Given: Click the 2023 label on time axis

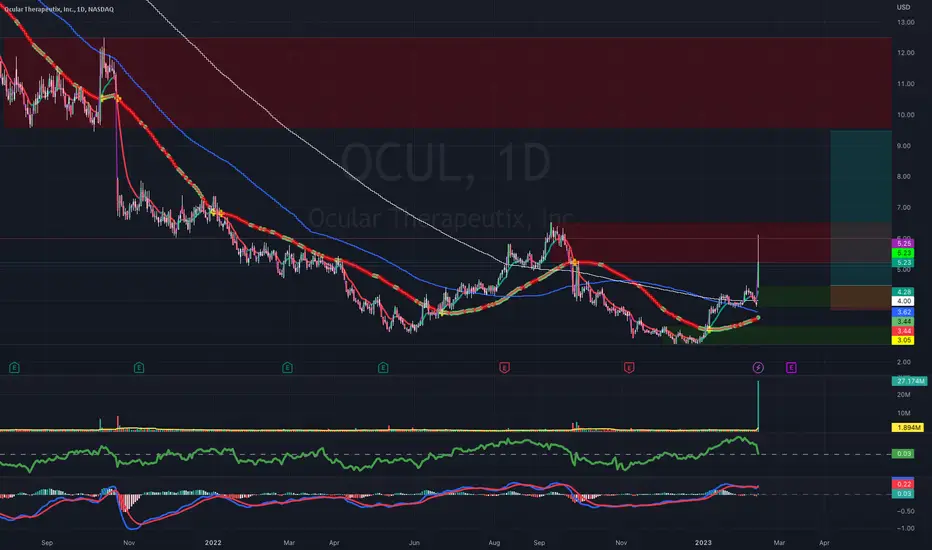Looking at the screenshot, I should (x=703, y=542).
